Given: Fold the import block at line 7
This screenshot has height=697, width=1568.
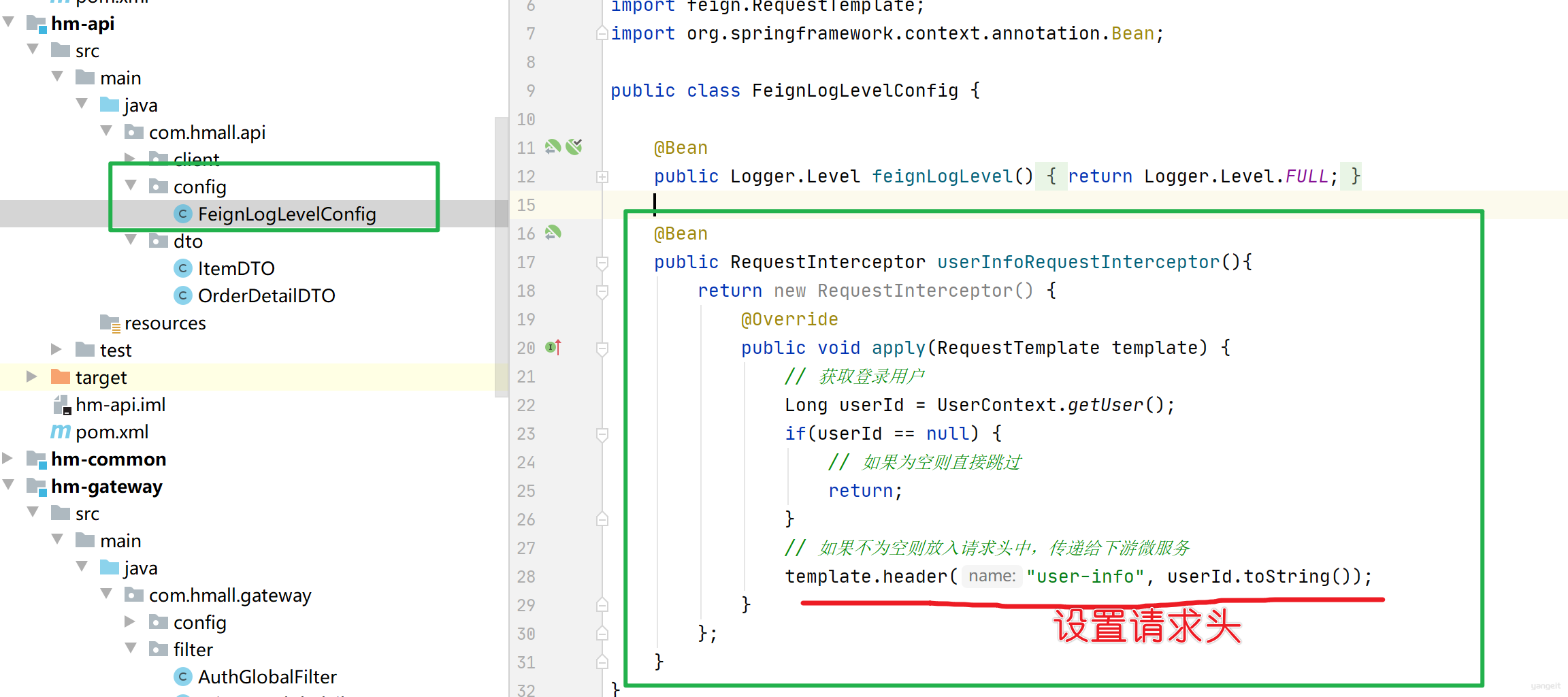Looking at the screenshot, I should click(602, 33).
